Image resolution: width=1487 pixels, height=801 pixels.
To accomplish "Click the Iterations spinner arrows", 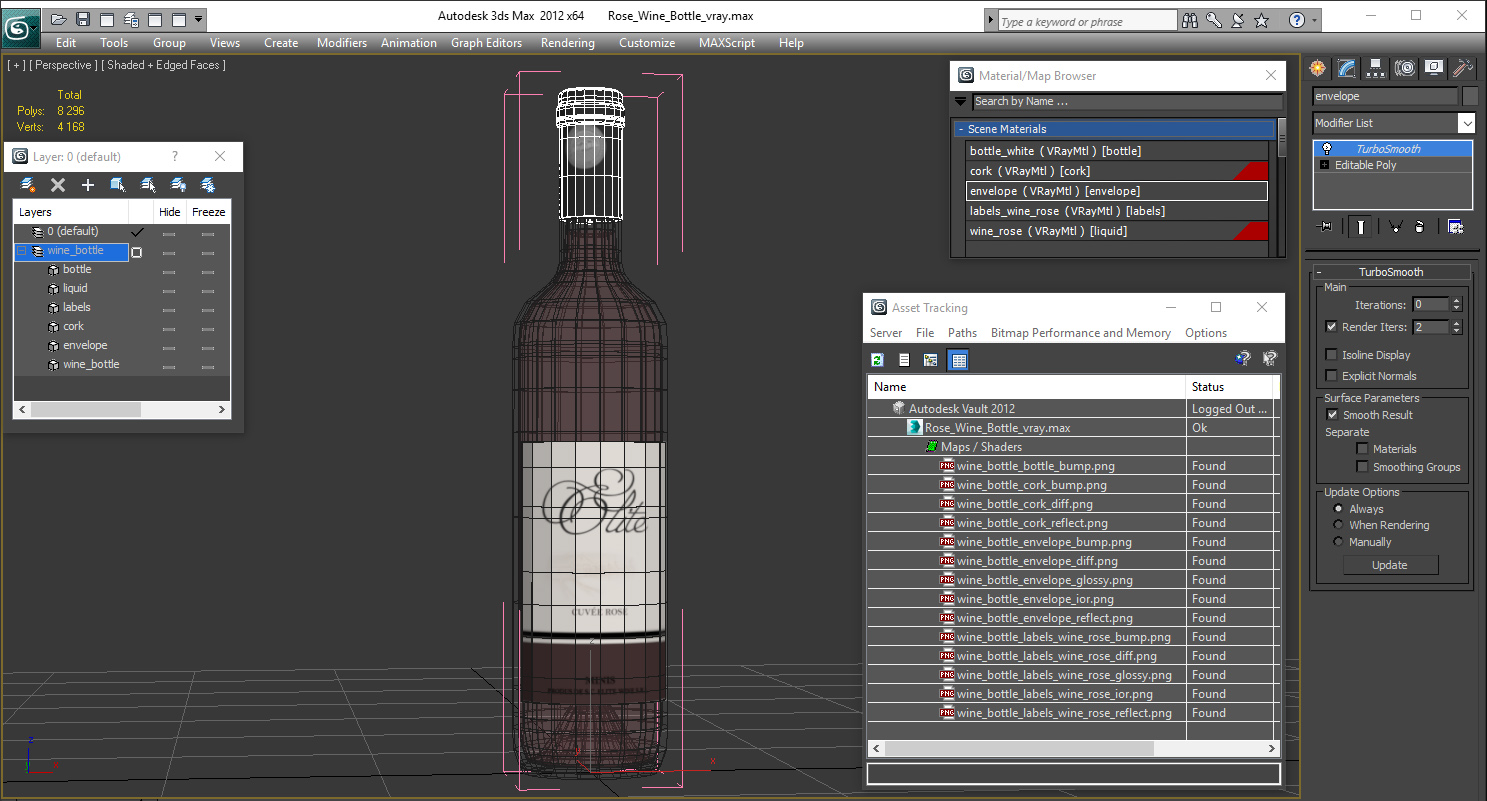I will point(1456,305).
